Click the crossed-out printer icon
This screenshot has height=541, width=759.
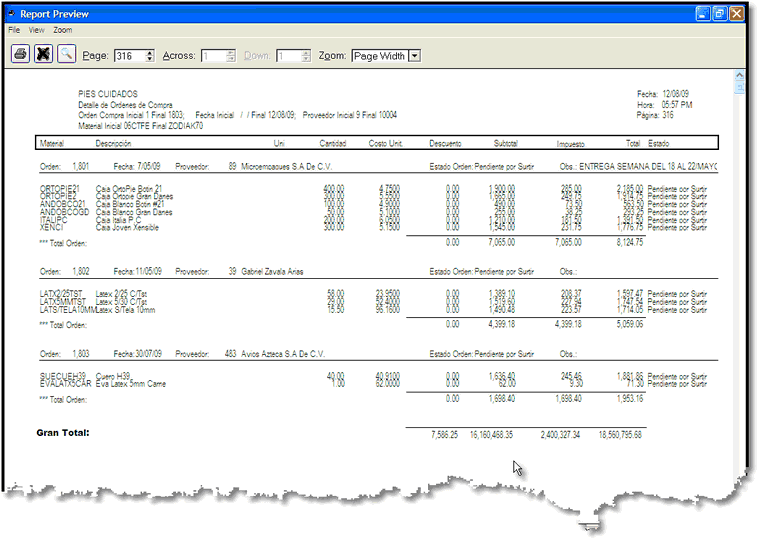coord(43,56)
